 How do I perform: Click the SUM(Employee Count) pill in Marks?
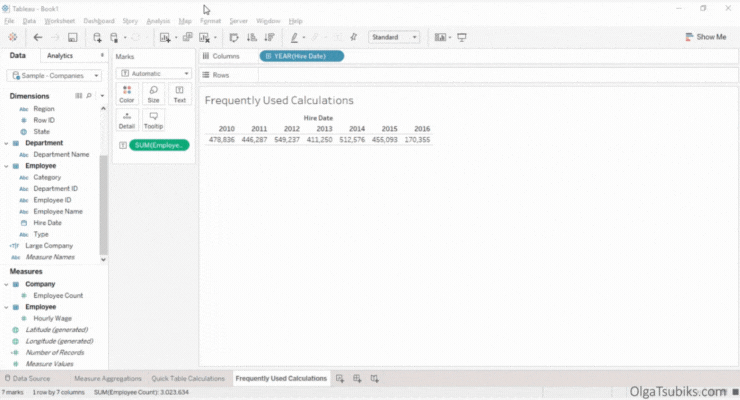(160, 145)
